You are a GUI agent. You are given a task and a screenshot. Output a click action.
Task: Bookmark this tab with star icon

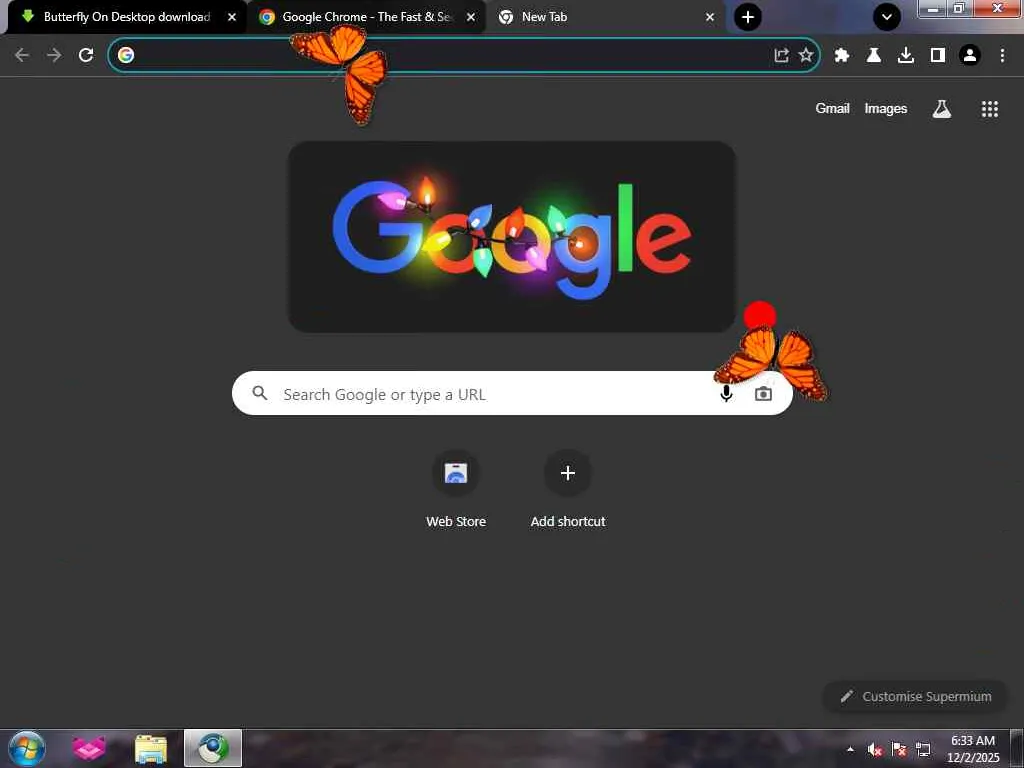pos(806,55)
